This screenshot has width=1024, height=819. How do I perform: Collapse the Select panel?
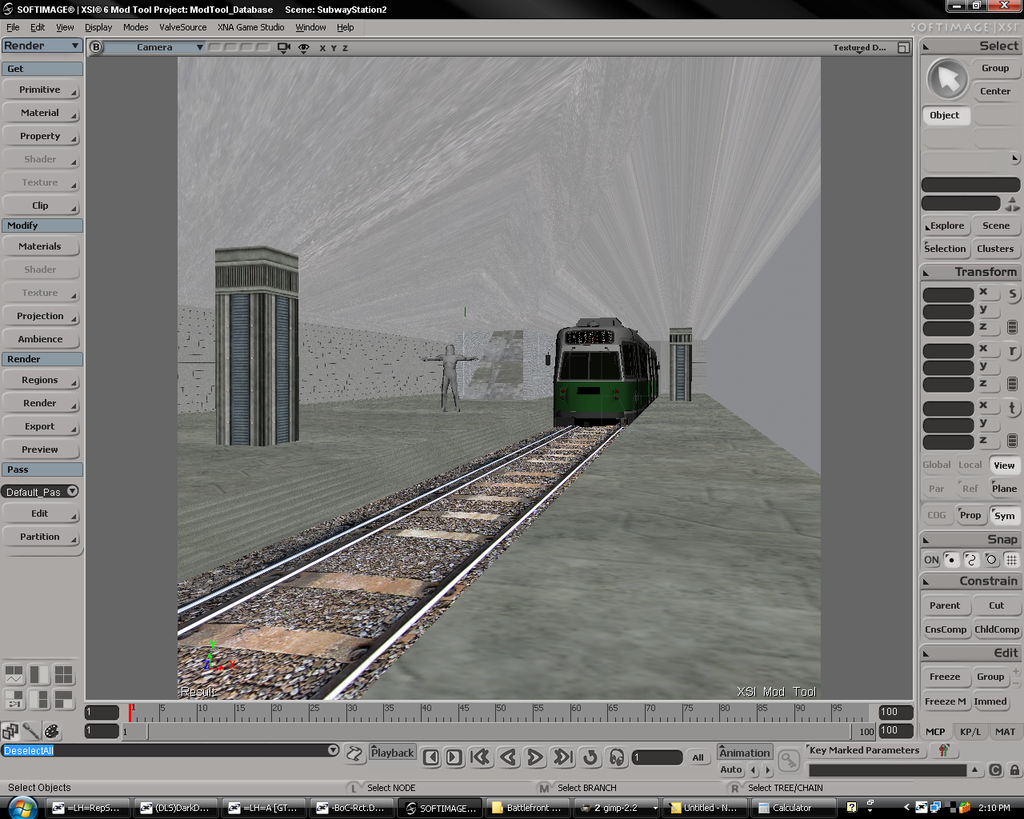tap(926, 46)
